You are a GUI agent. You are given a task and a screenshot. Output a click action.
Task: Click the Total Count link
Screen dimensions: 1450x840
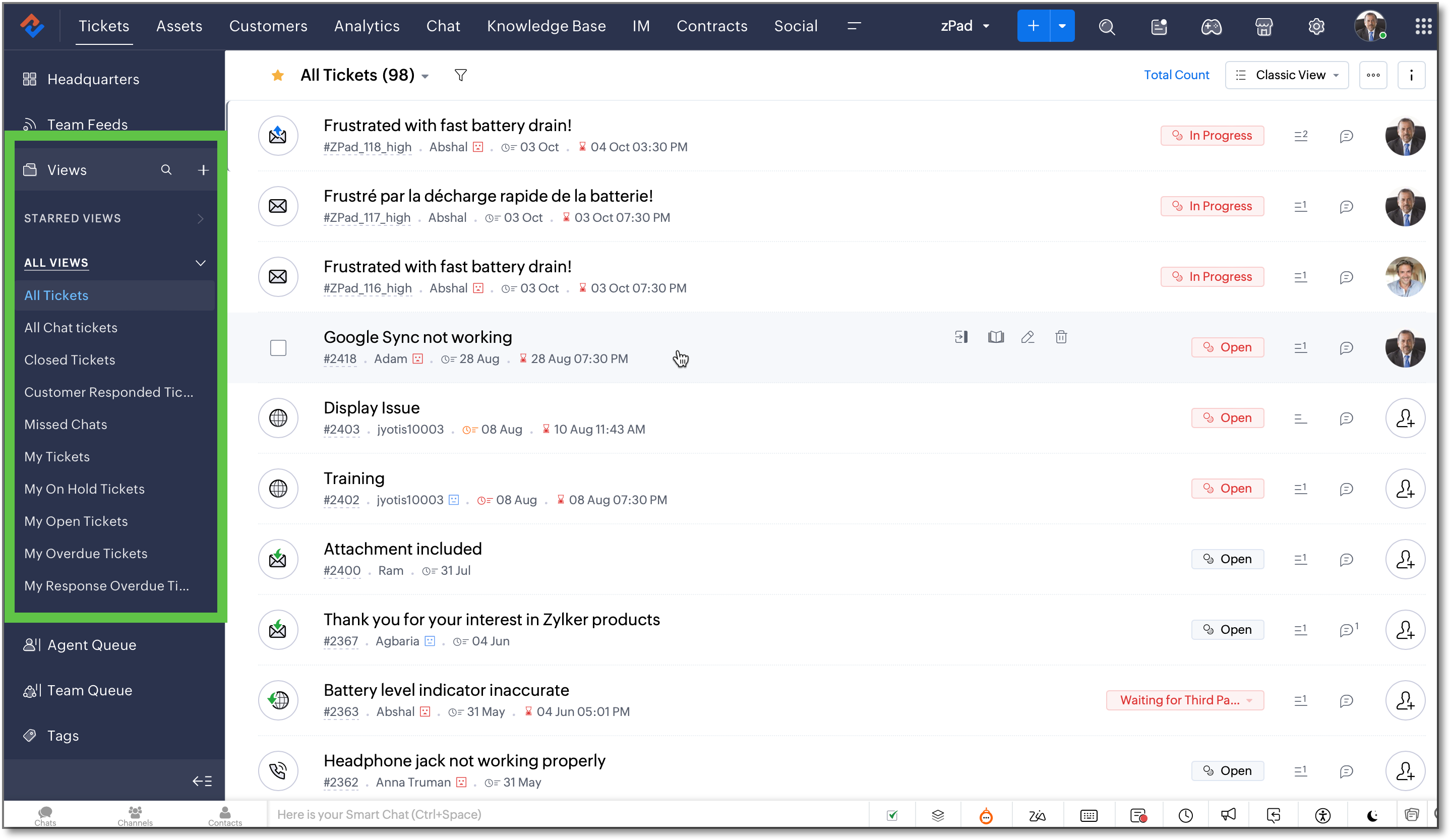1176,75
